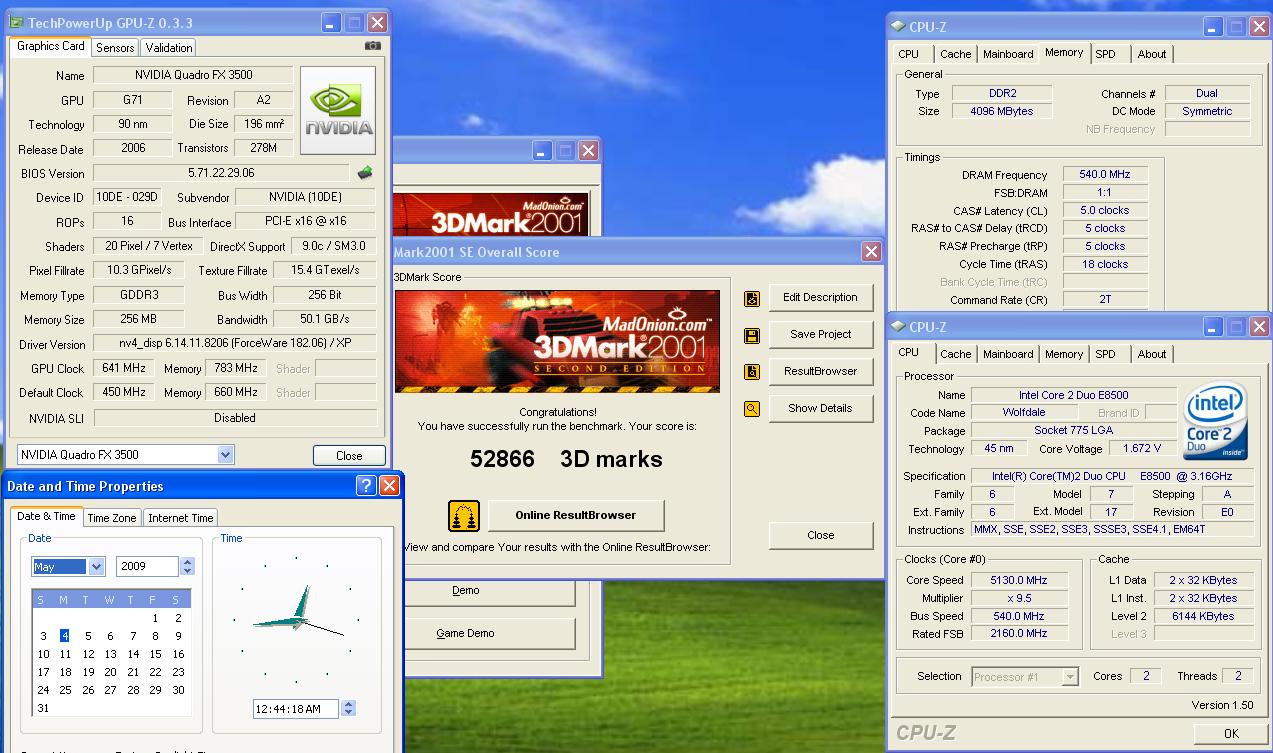Image resolution: width=1273 pixels, height=753 pixels.
Task: Click the Core Speed value 5130.0 MHz
Action: click(x=1019, y=580)
